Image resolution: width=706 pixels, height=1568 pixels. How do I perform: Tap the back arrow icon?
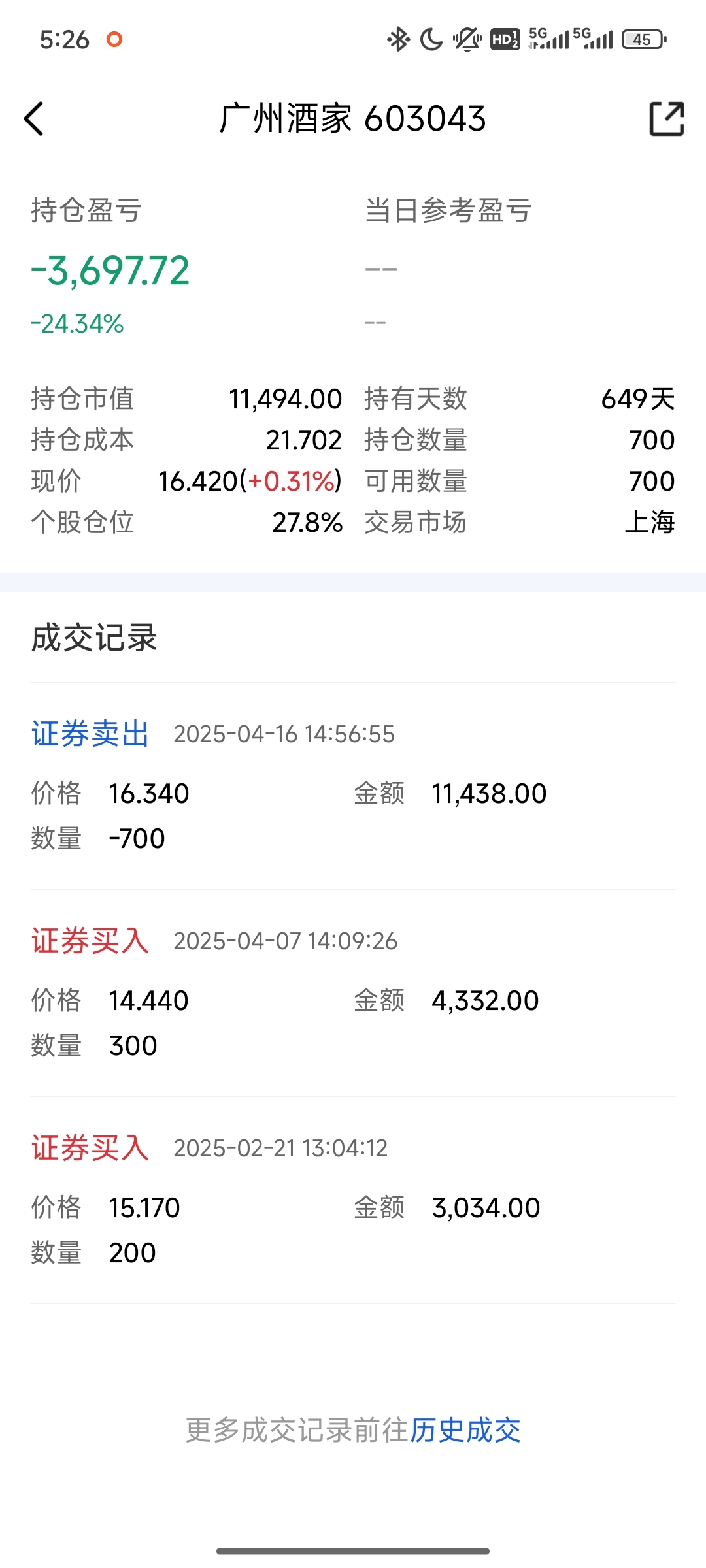pyautogui.click(x=34, y=119)
